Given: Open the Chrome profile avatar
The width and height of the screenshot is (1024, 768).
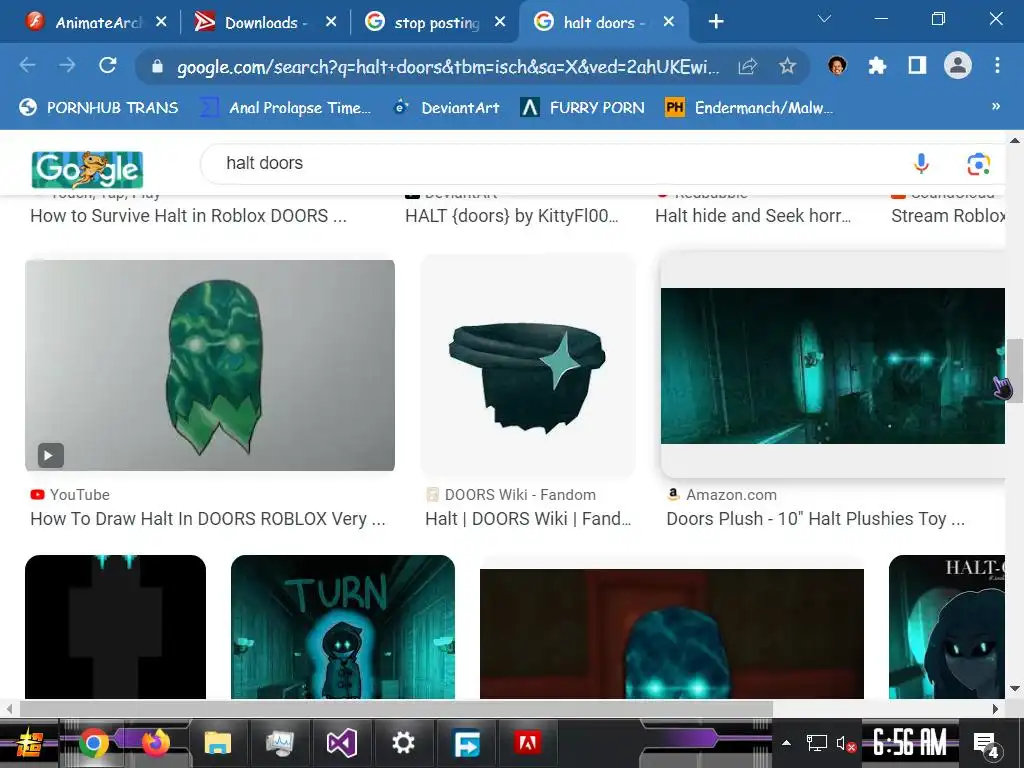Looking at the screenshot, I should point(957,65).
